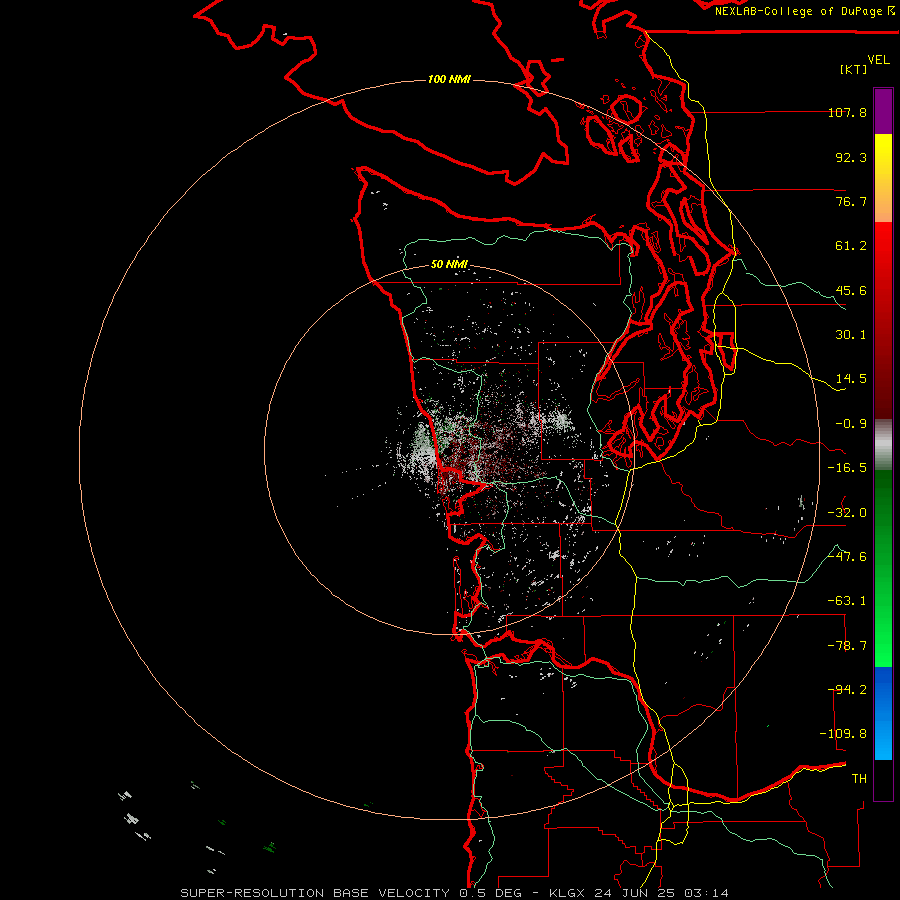Click the NEXLAB-College of DuPage label
This screenshot has width=900, height=900.
coord(798,11)
